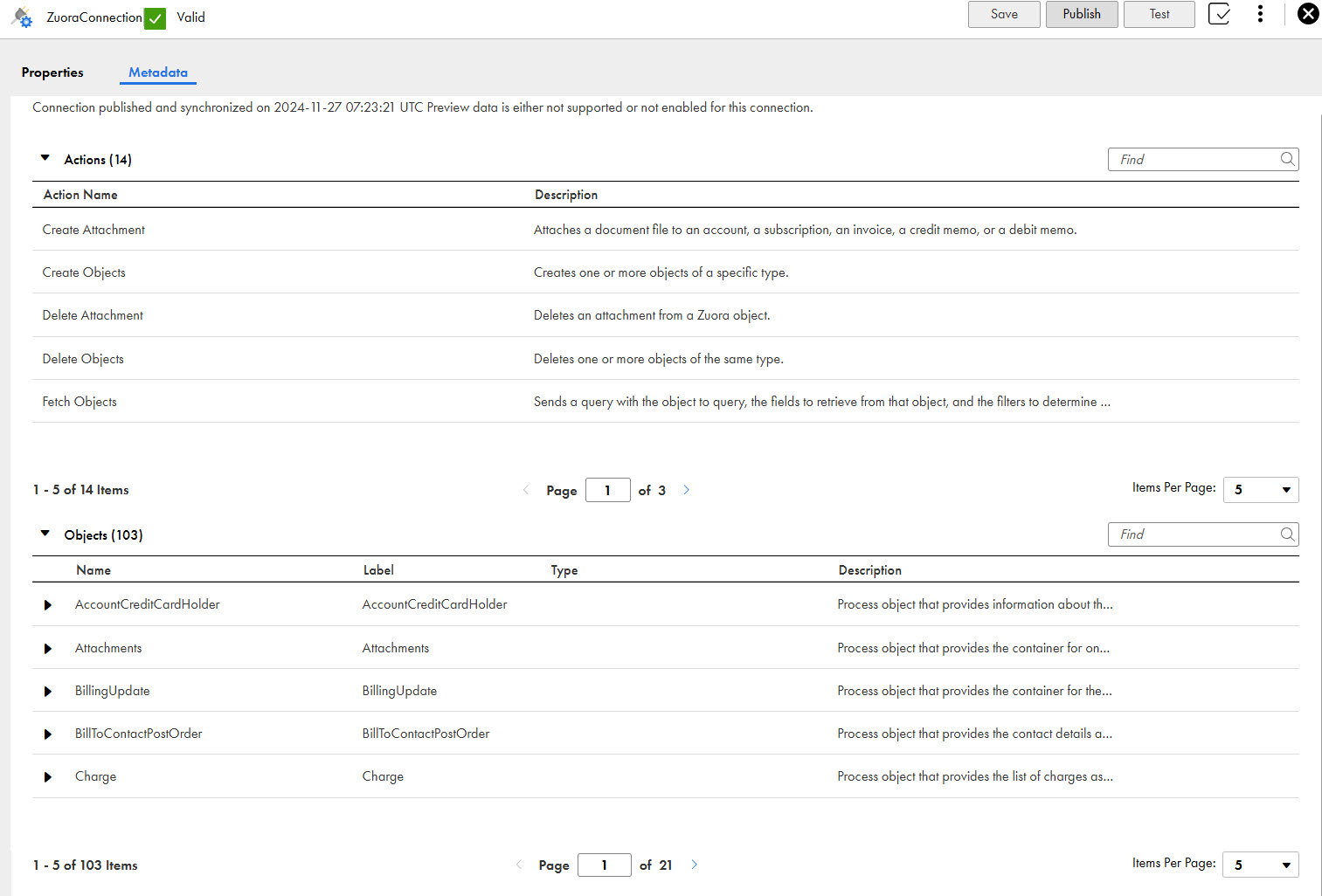The height and width of the screenshot is (896, 1322).
Task: Click the Type column header
Action: point(564,570)
